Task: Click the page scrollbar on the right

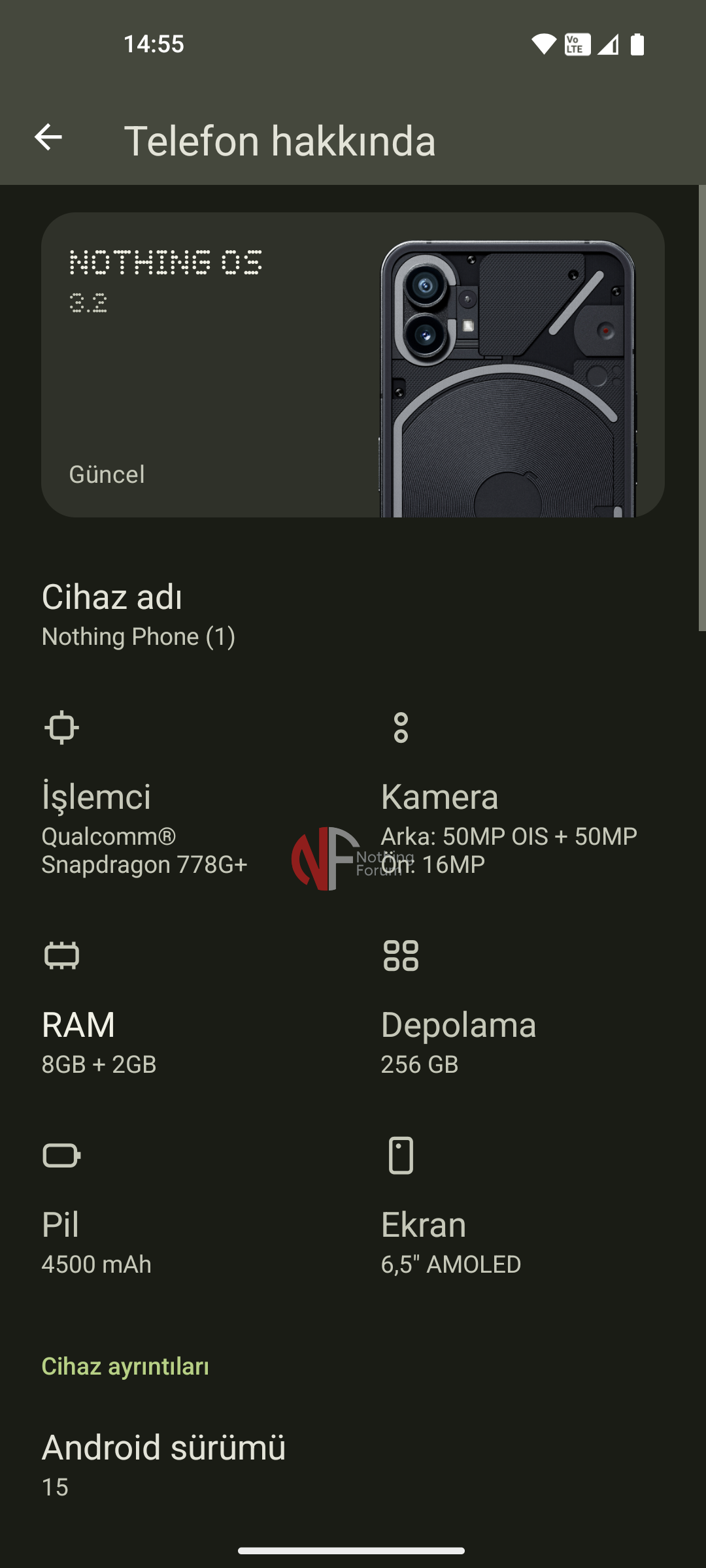Action: [x=701, y=408]
